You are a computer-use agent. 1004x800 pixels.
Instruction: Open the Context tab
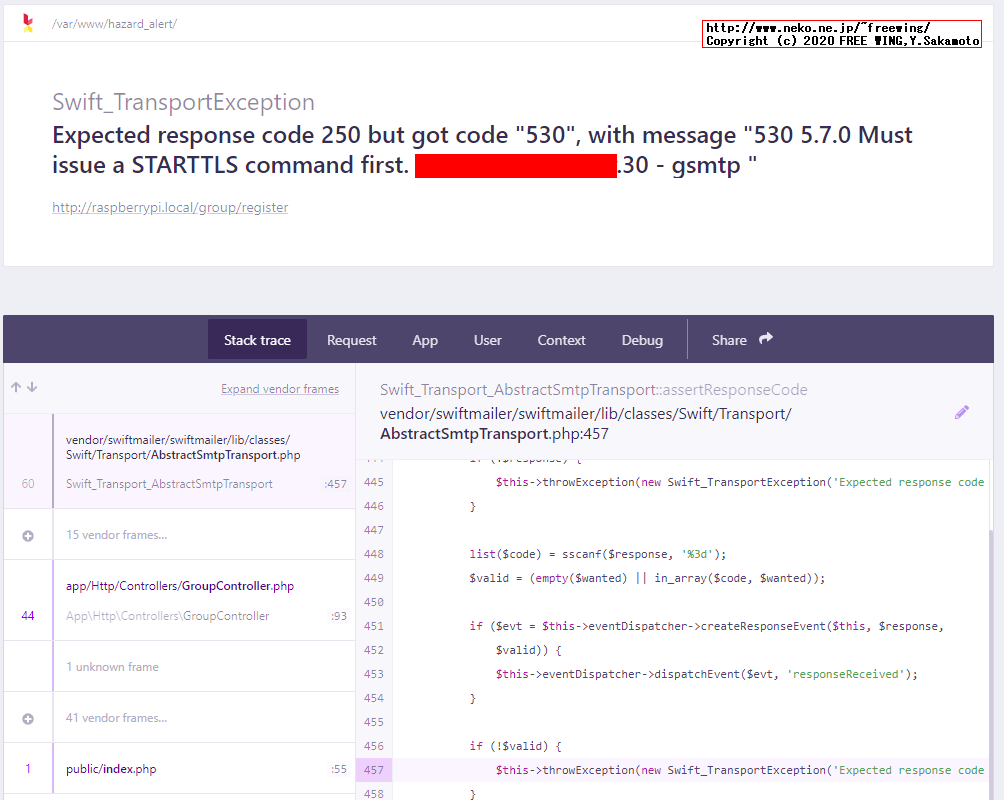click(561, 340)
